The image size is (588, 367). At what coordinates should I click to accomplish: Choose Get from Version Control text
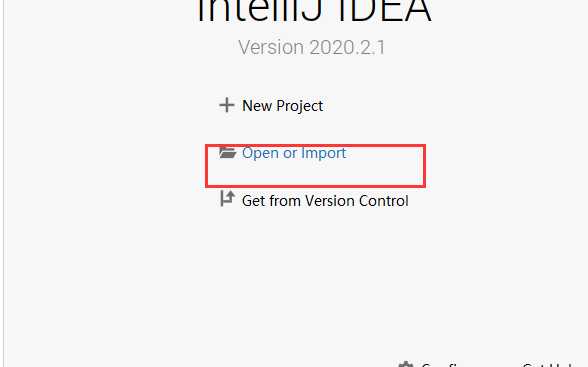[325, 201]
